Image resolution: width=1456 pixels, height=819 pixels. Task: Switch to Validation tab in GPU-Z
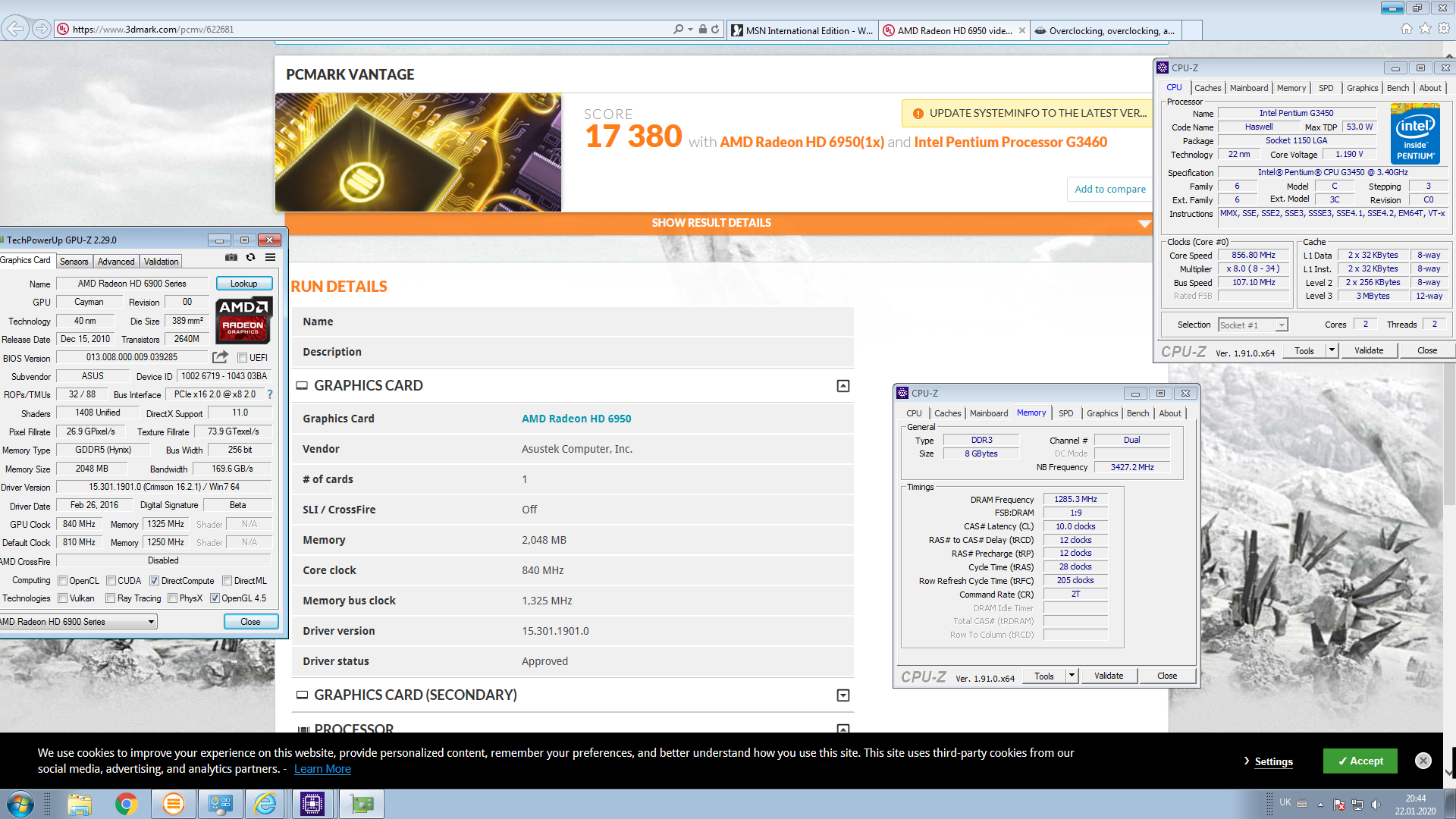tap(162, 262)
